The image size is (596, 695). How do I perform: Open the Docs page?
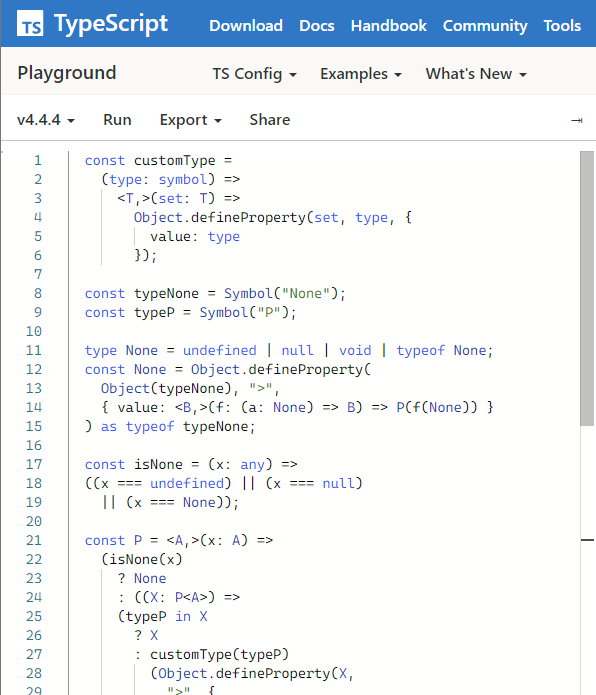317,25
